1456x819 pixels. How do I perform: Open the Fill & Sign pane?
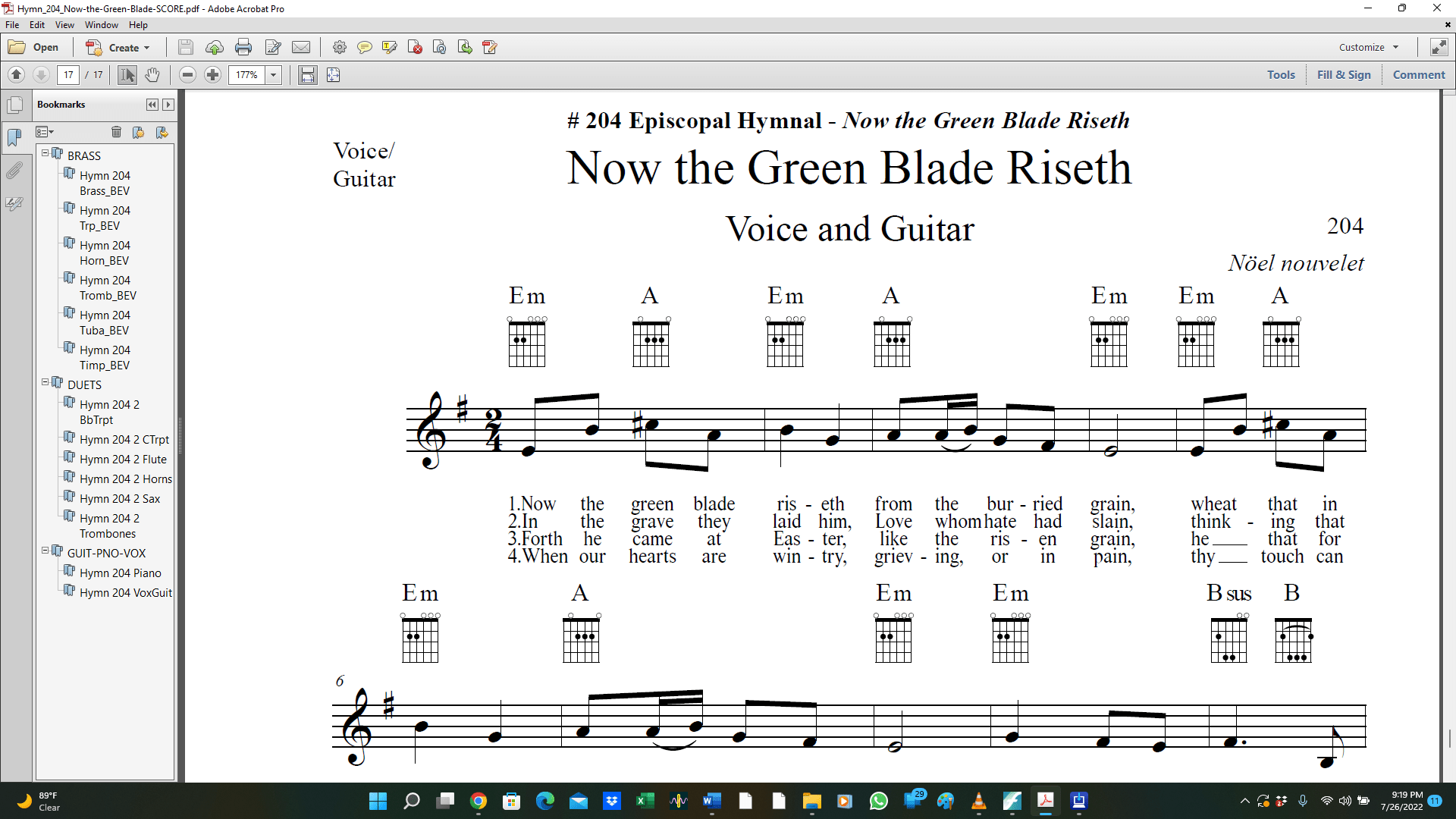tap(1344, 74)
